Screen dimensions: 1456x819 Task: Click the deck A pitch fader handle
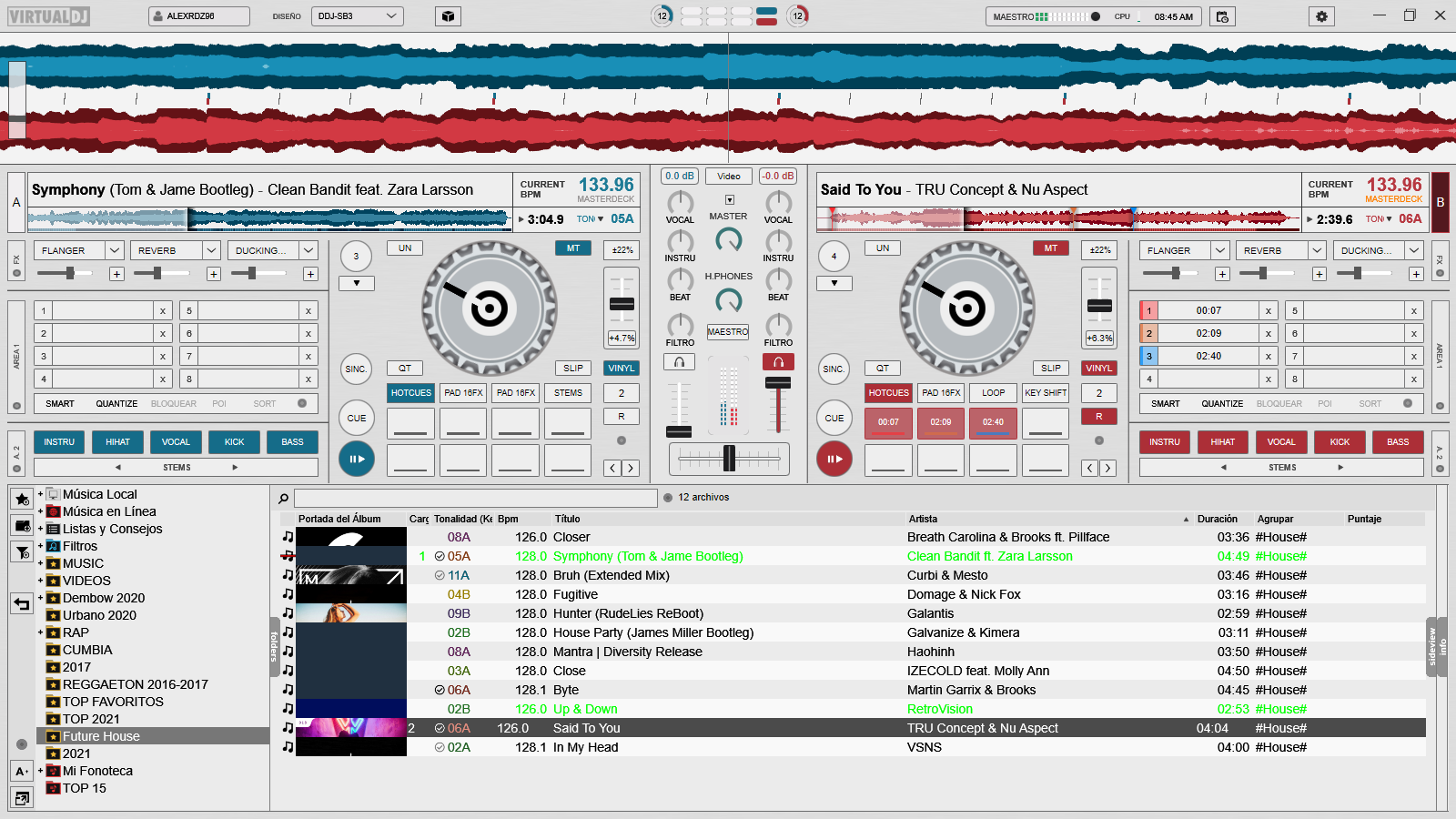point(622,304)
